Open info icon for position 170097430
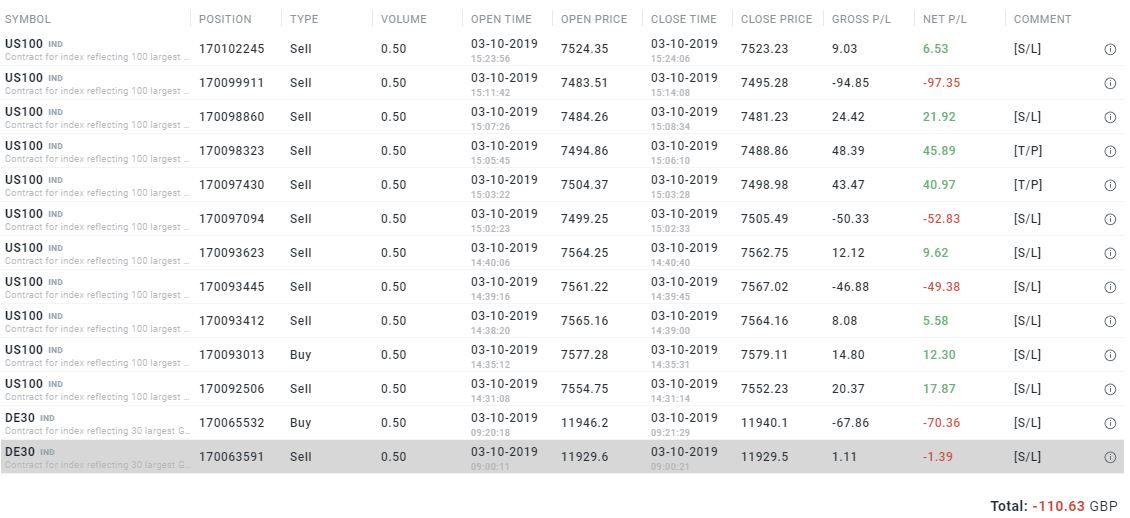 pyautogui.click(x=1110, y=185)
